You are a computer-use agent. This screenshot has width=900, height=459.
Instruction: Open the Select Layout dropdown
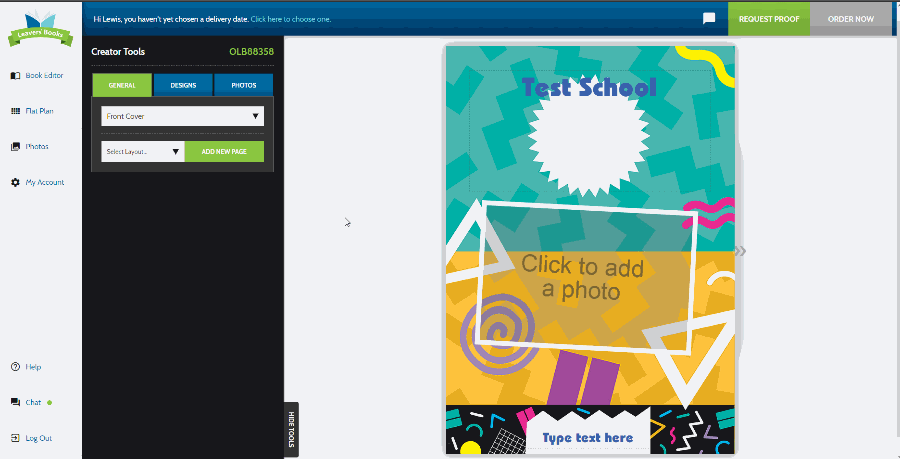point(142,151)
